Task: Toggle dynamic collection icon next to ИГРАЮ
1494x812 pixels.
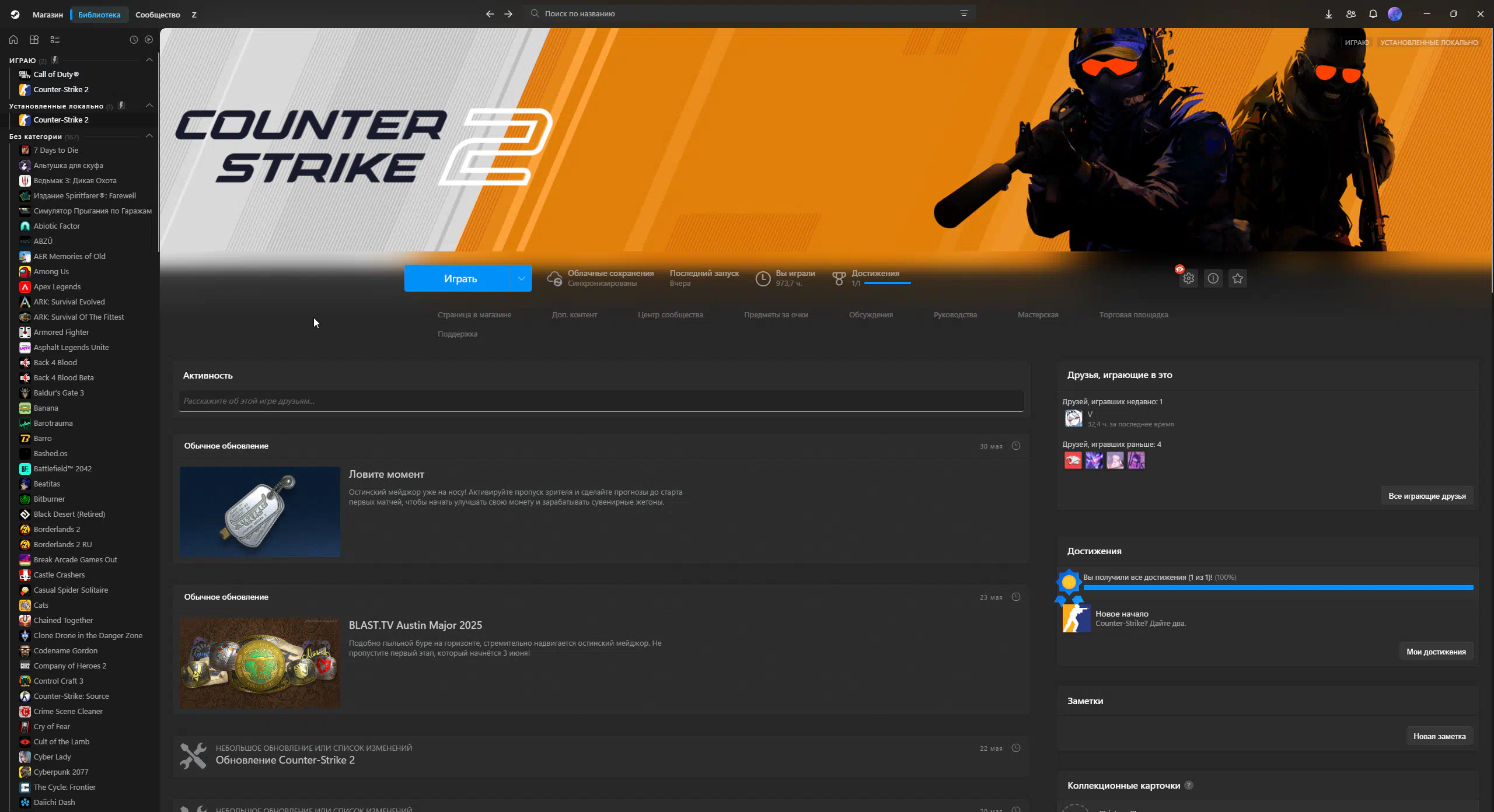Action: 55,60
